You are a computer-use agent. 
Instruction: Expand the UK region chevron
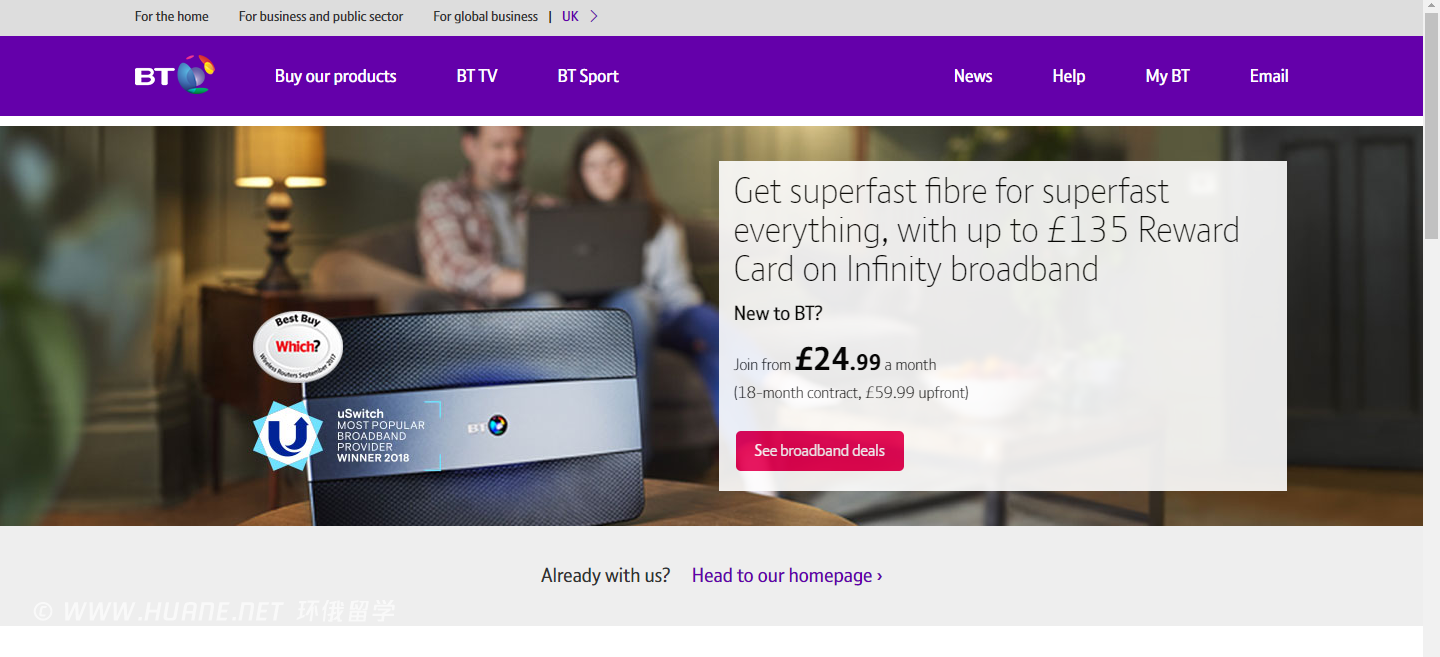coord(594,16)
